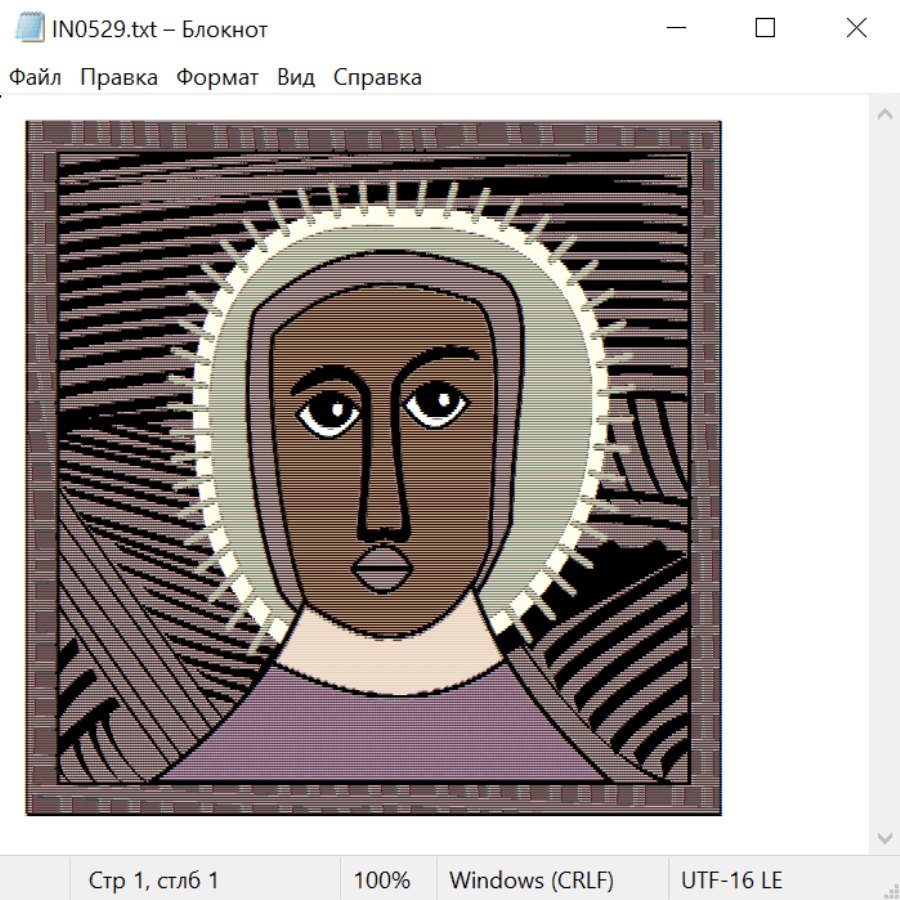Click the 100% zoom level in status bar
Image resolution: width=900 pixels, height=900 pixels.
tap(382, 880)
